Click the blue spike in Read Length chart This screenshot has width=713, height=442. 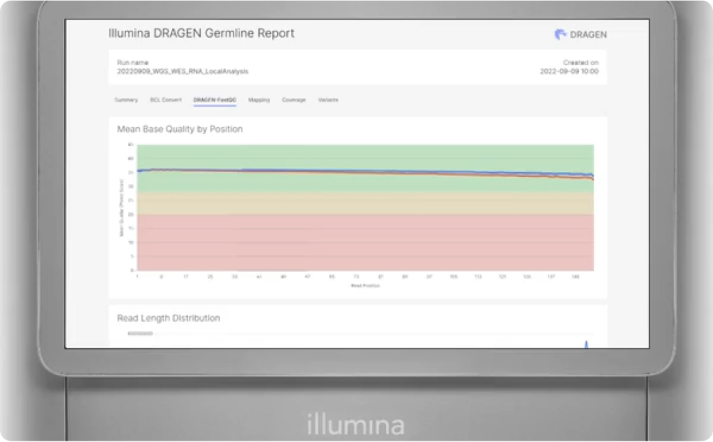click(x=586, y=343)
